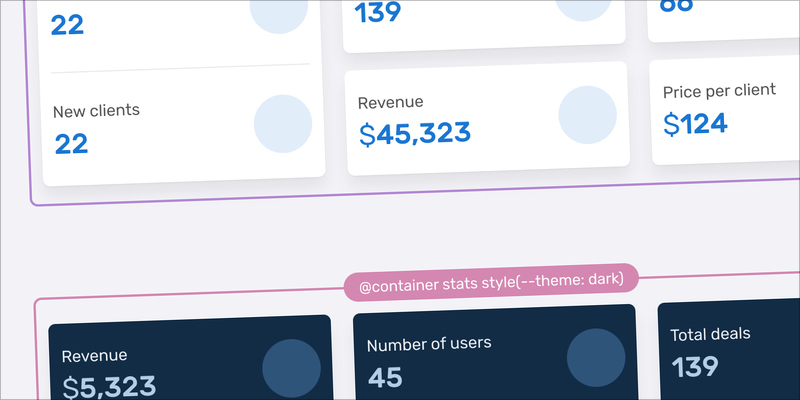Click the 22 value below New clients

[71, 144]
